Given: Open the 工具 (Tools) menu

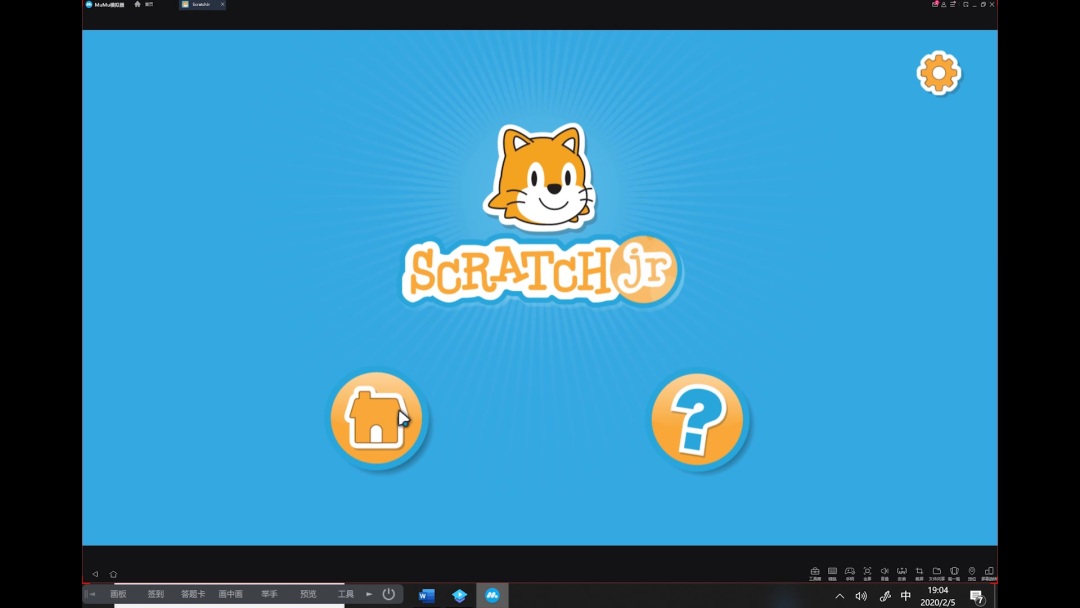Looking at the screenshot, I should (345, 594).
